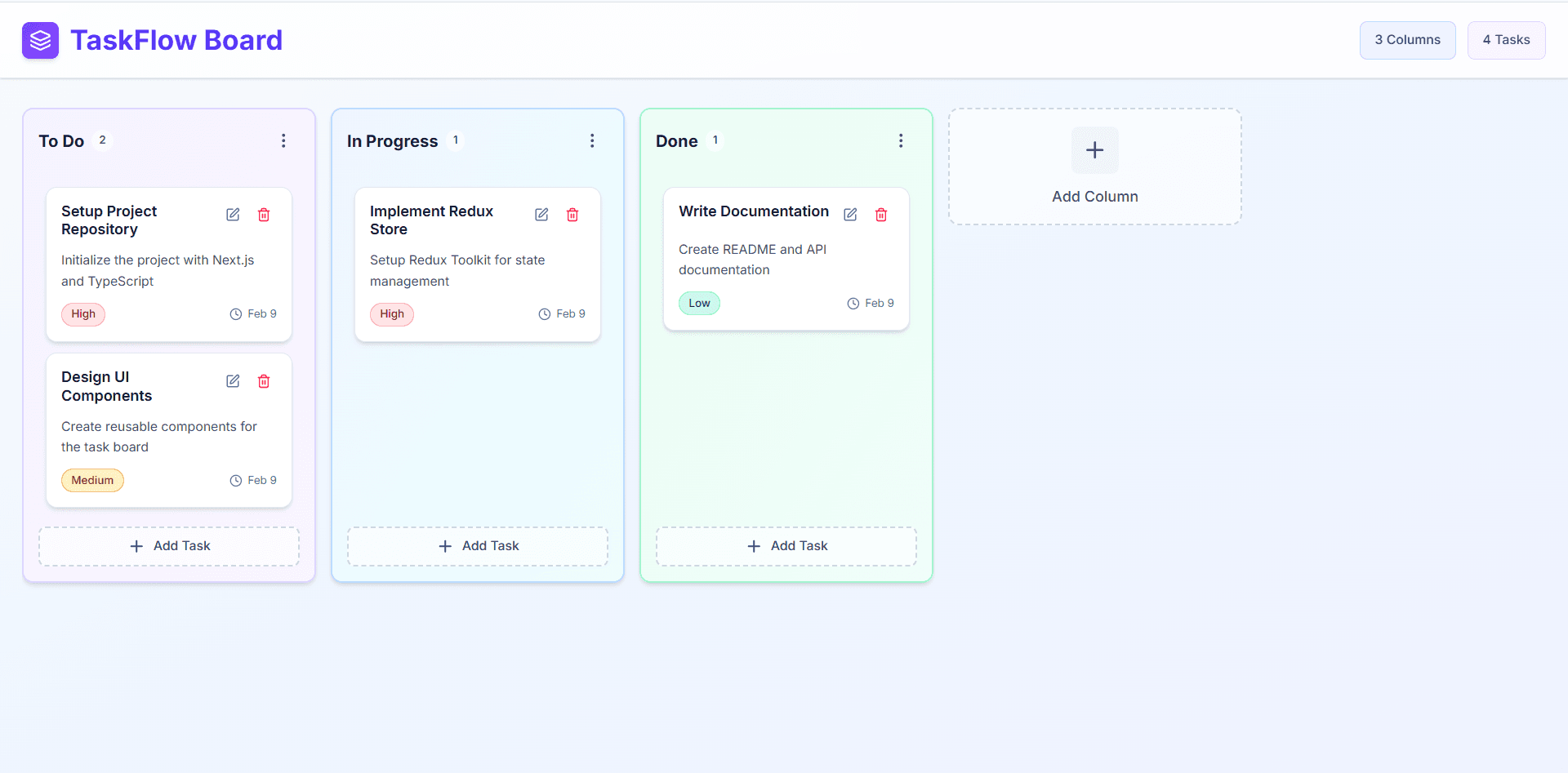Screen dimensions: 1568x773
Task: Select the Low priority badge on Write Documentation
Action: pos(699,303)
